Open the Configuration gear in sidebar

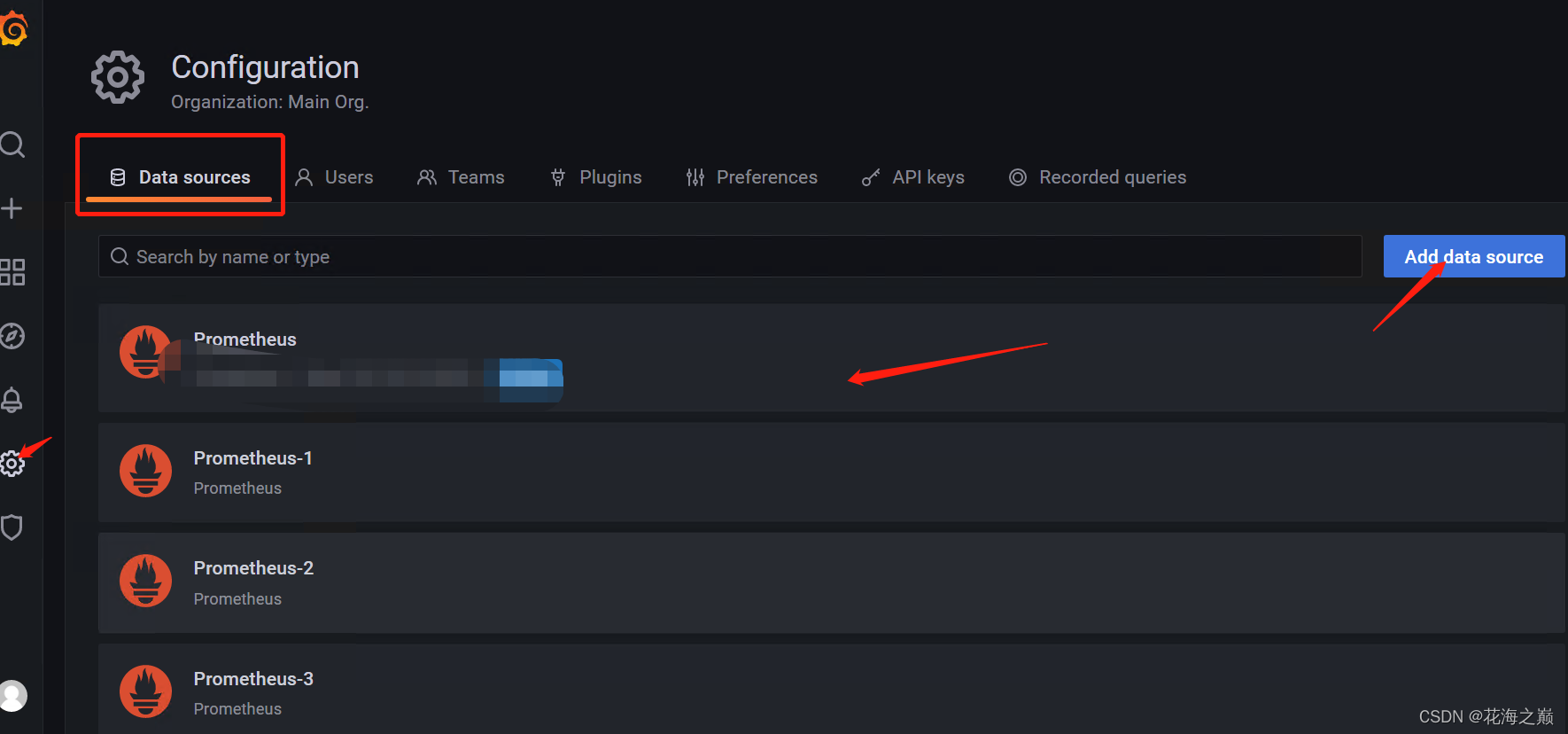coord(12,464)
